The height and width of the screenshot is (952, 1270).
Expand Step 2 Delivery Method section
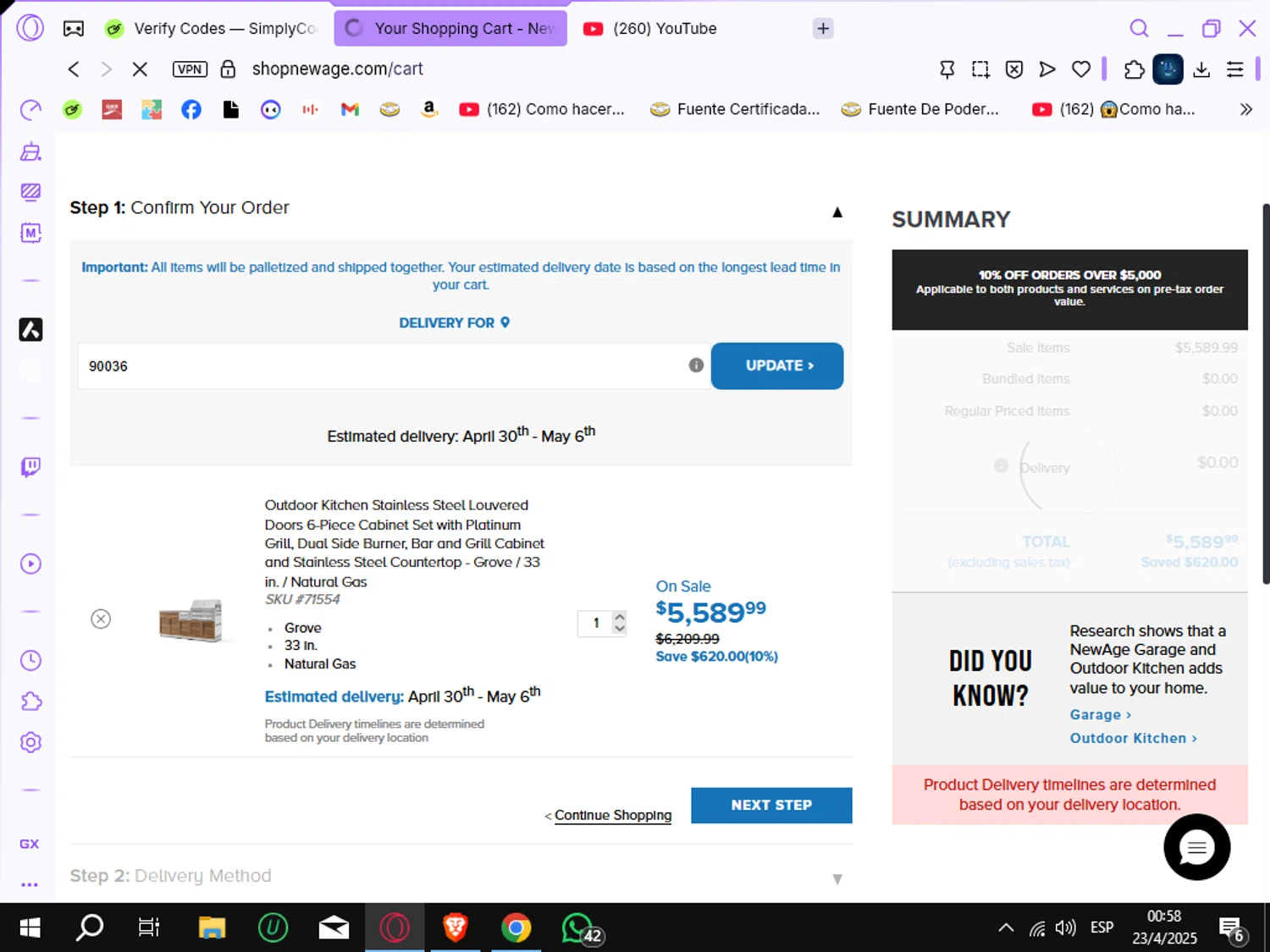[x=837, y=879]
